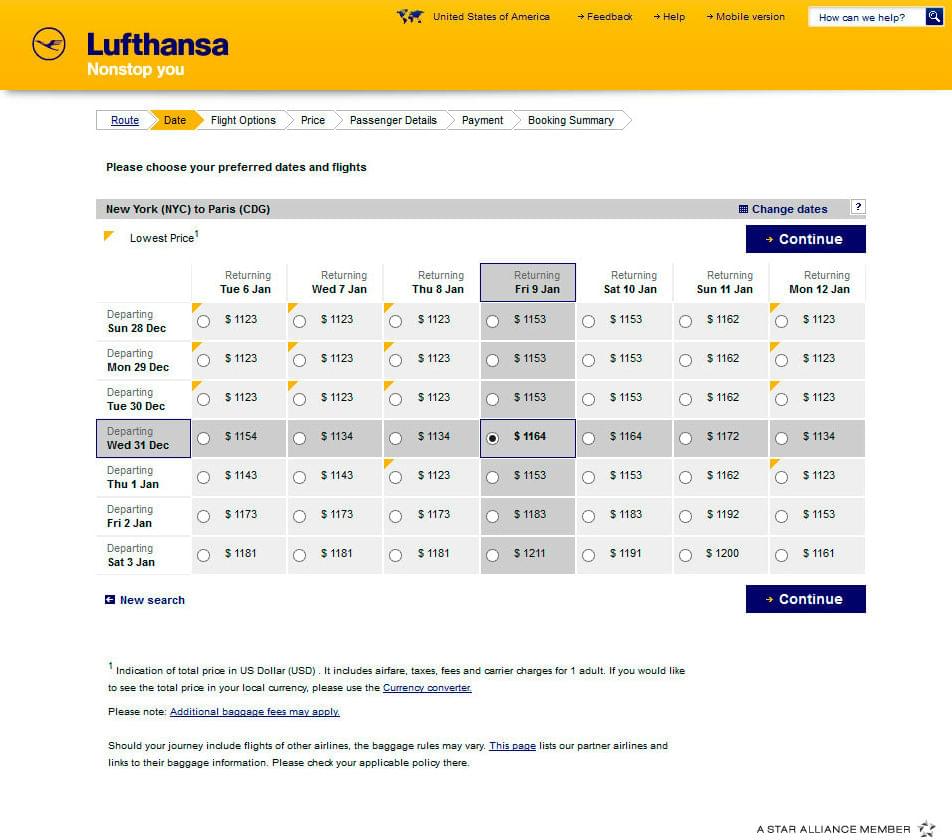Click the Returning Fri 9 Jan column header
The width and height of the screenshot is (952, 840).
click(528, 282)
